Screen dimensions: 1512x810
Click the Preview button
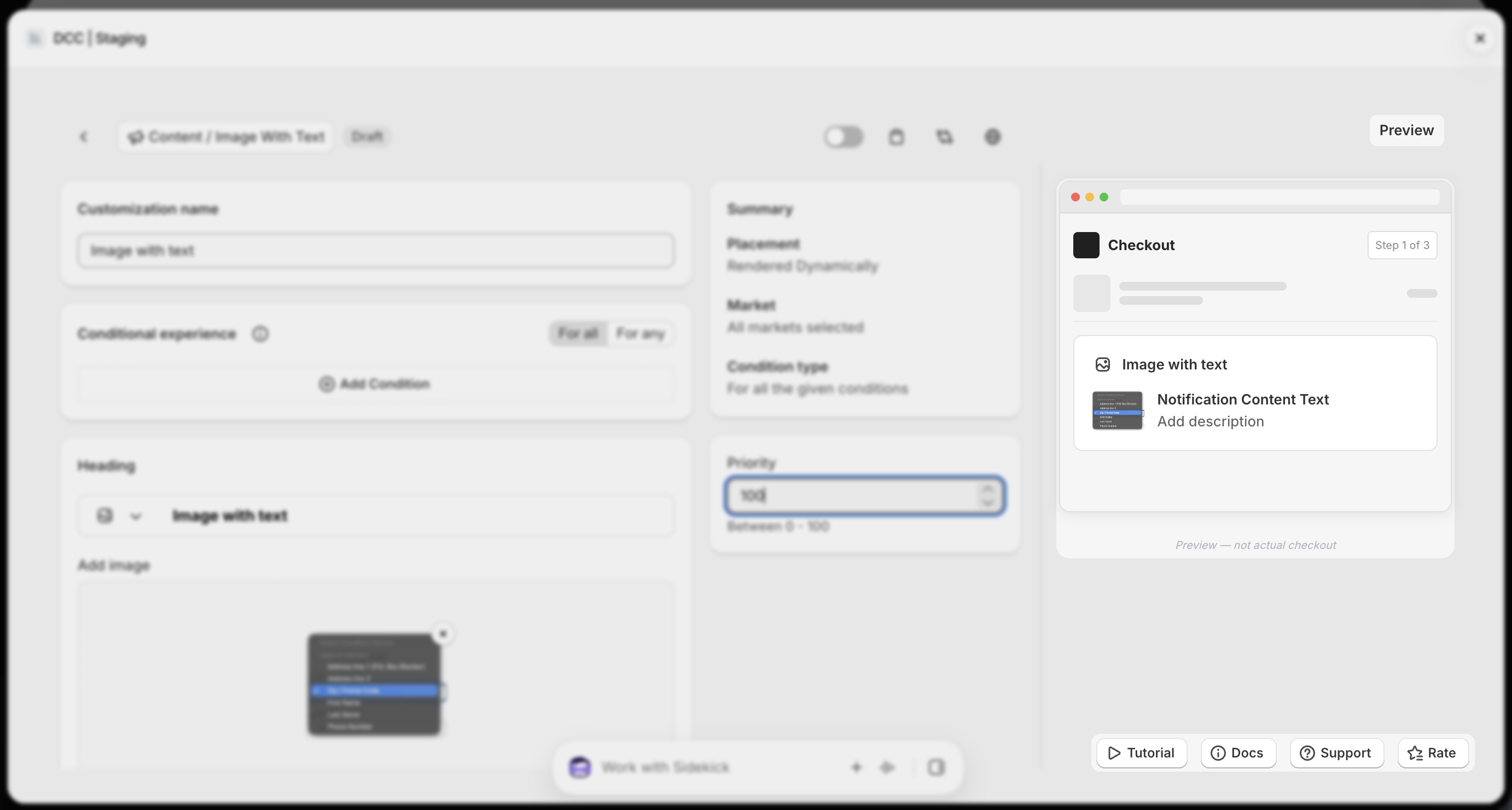point(1406,130)
